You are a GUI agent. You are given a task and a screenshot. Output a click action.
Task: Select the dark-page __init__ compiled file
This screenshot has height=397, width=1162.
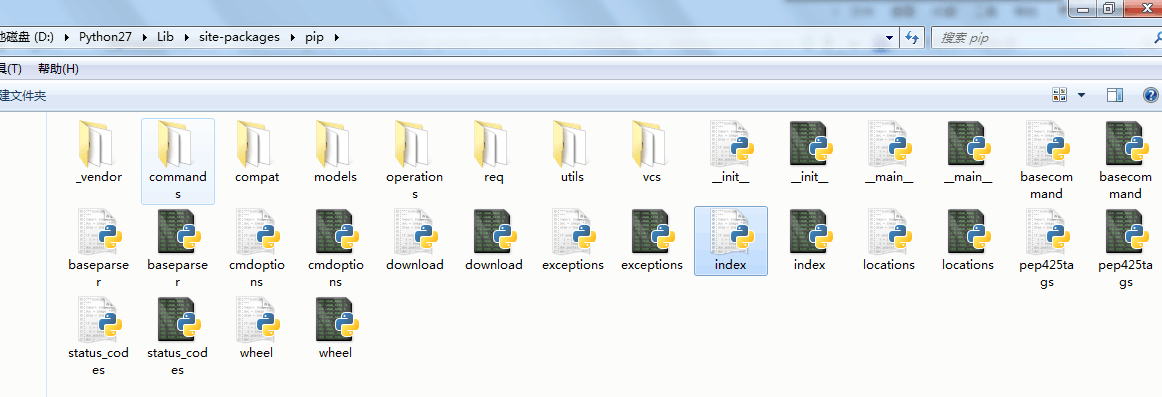coord(810,152)
